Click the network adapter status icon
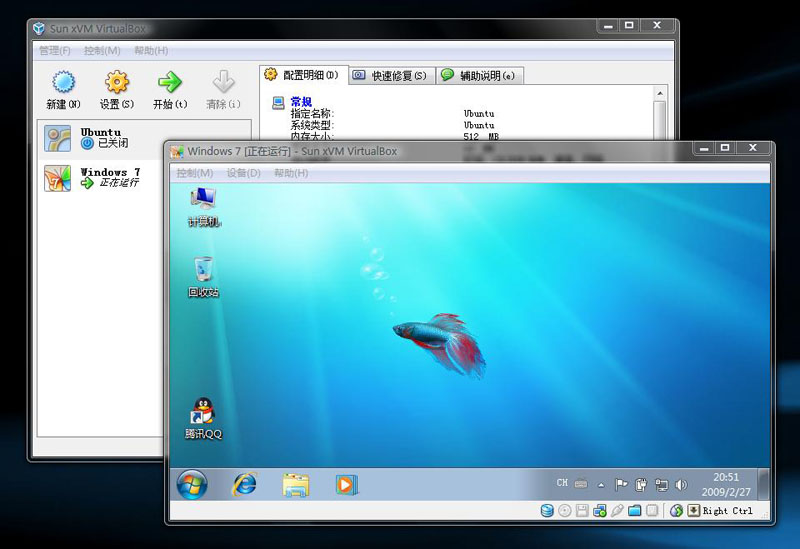This screenshot has width=800, height=549. pyautogui.click(x=599, y=511)
